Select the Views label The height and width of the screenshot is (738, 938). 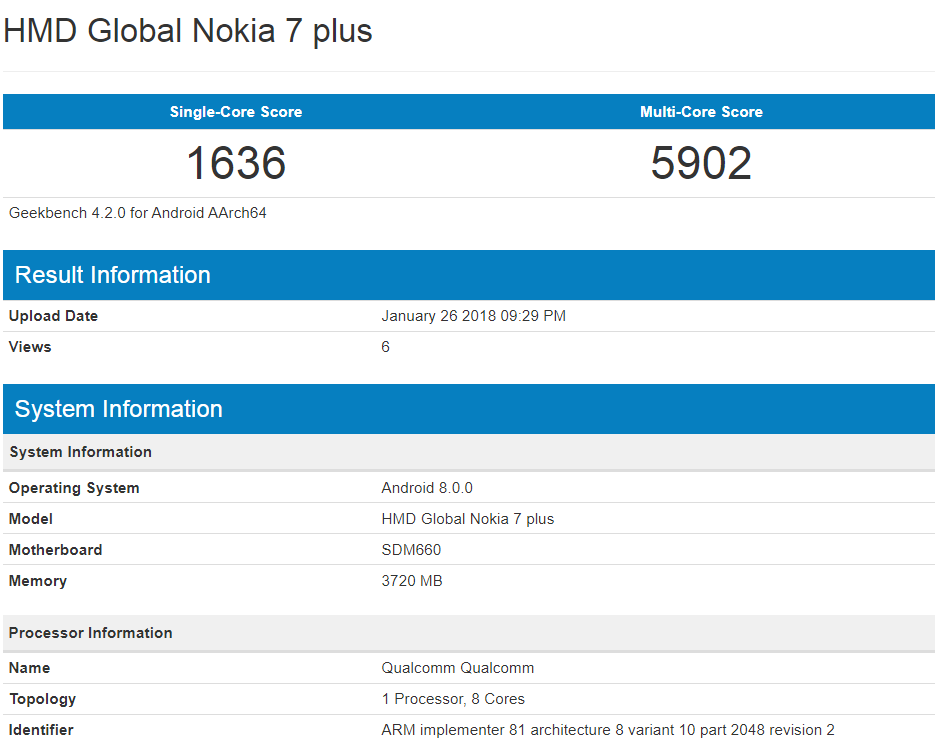pyautogui.click(x=30, y=347)
